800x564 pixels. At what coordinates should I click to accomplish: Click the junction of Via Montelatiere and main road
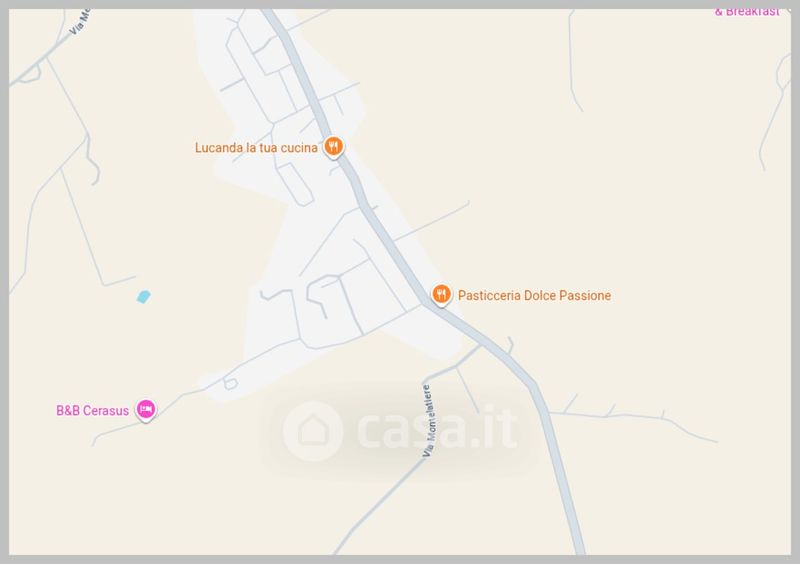pos(481,346)
